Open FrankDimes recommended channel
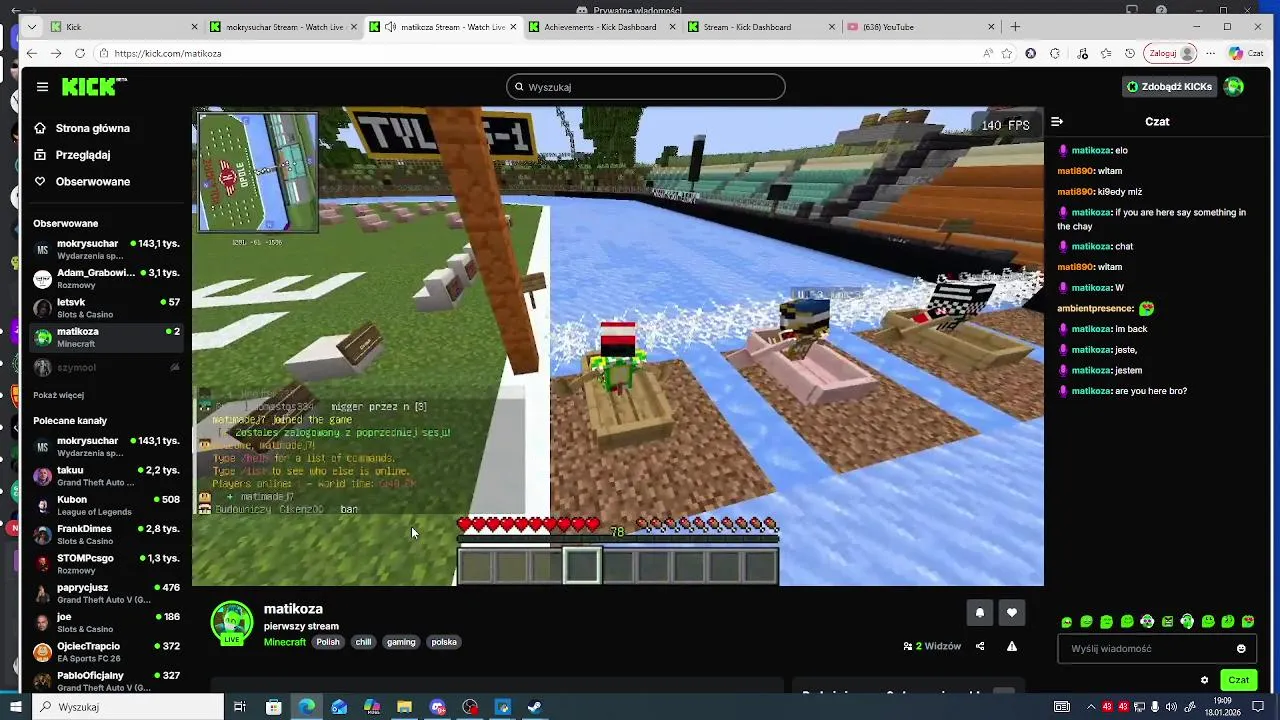Image resolution: width=1280 pixels, height=720 pixels. tap(107, 535)
